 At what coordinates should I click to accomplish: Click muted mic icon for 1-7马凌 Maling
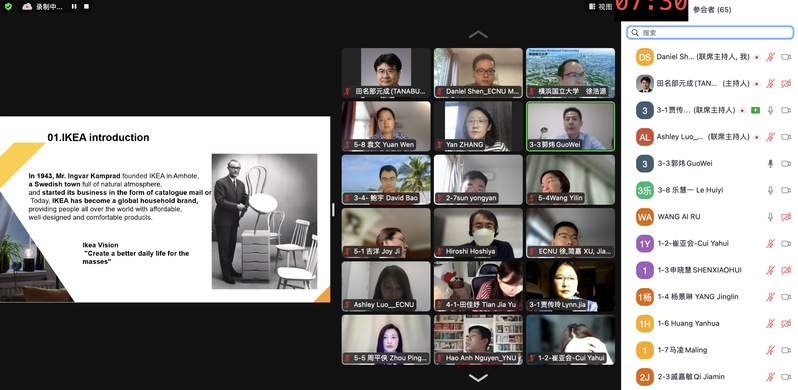pos(771,350)
